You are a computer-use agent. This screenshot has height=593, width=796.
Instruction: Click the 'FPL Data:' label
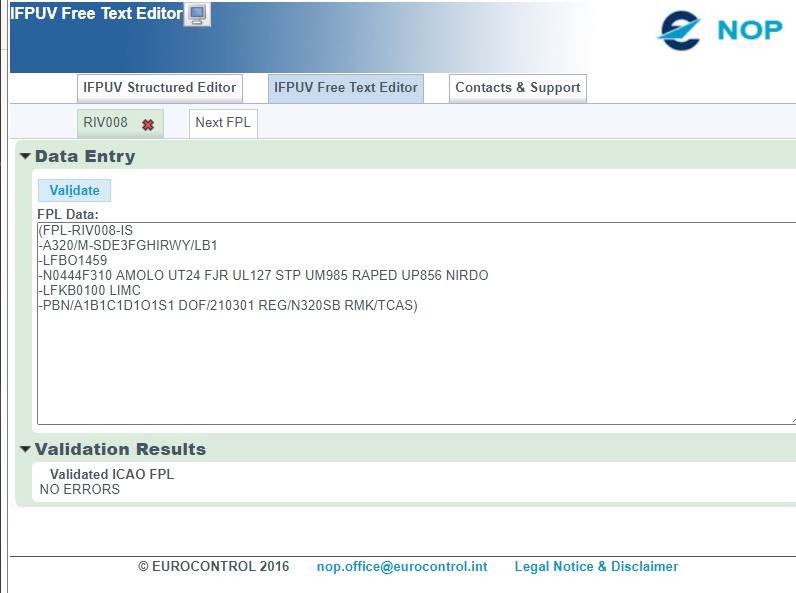click(x=68, y=214)
